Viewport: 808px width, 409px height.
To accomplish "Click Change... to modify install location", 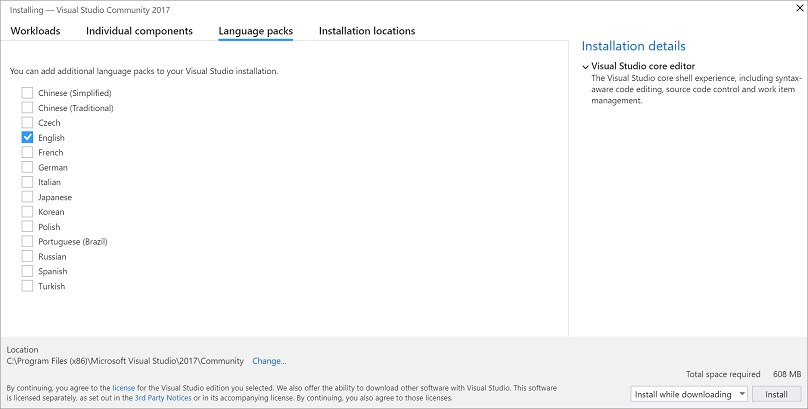I will tap(269, 361).
